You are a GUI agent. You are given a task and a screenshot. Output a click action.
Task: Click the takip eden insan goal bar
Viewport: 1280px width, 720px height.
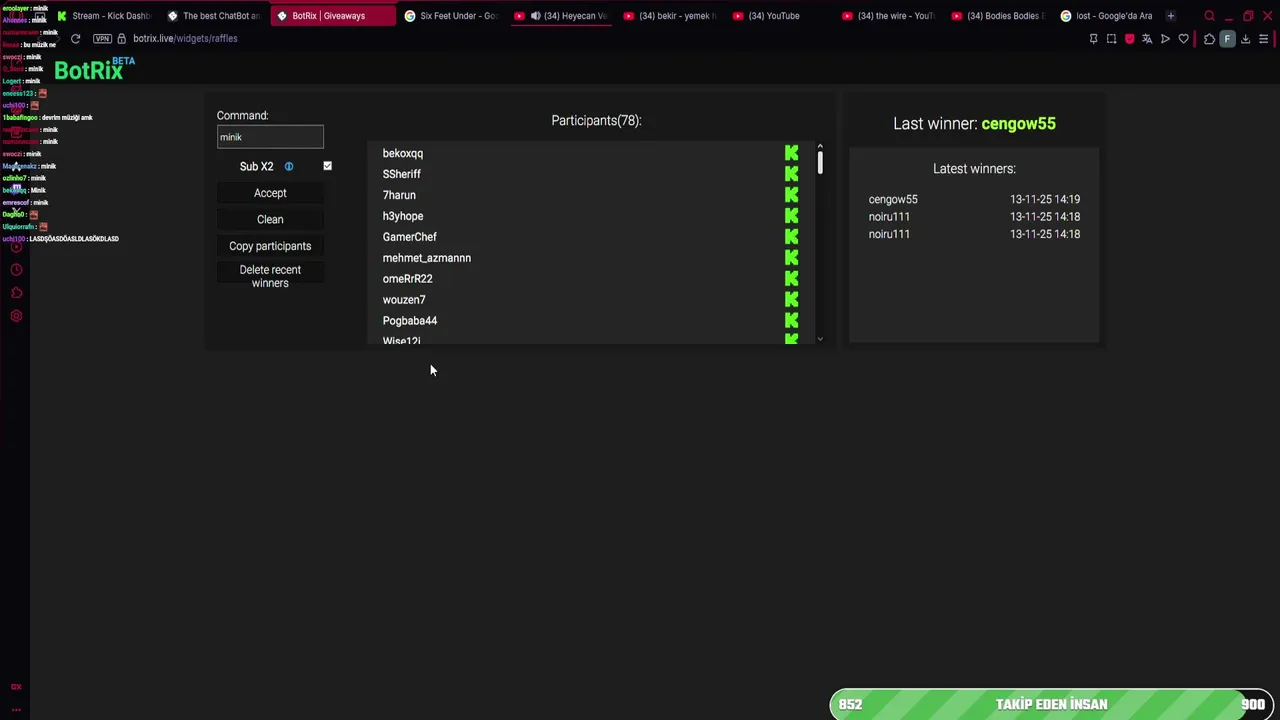[x=1051, y=704]
